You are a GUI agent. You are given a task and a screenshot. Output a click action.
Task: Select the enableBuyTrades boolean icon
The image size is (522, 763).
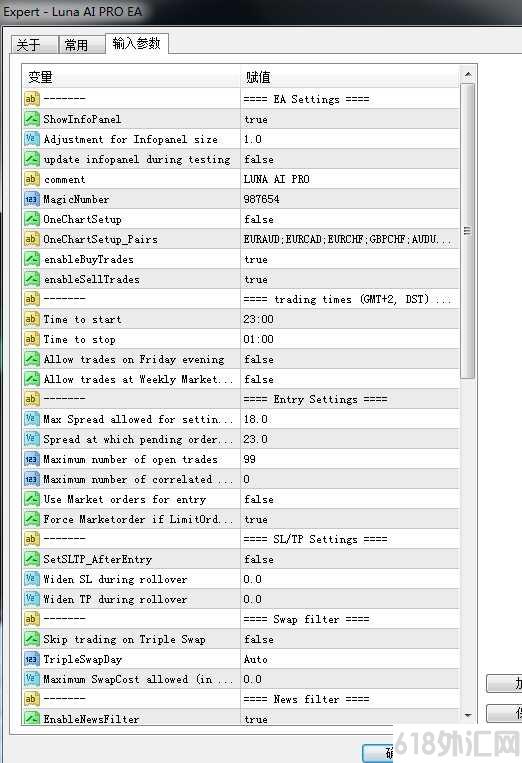coord(32,259)
